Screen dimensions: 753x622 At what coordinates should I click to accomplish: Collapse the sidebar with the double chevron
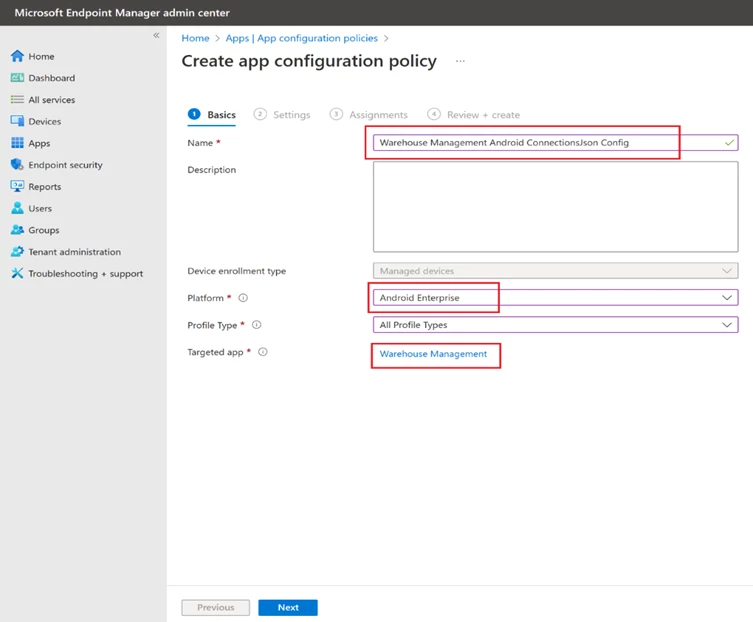156,36
